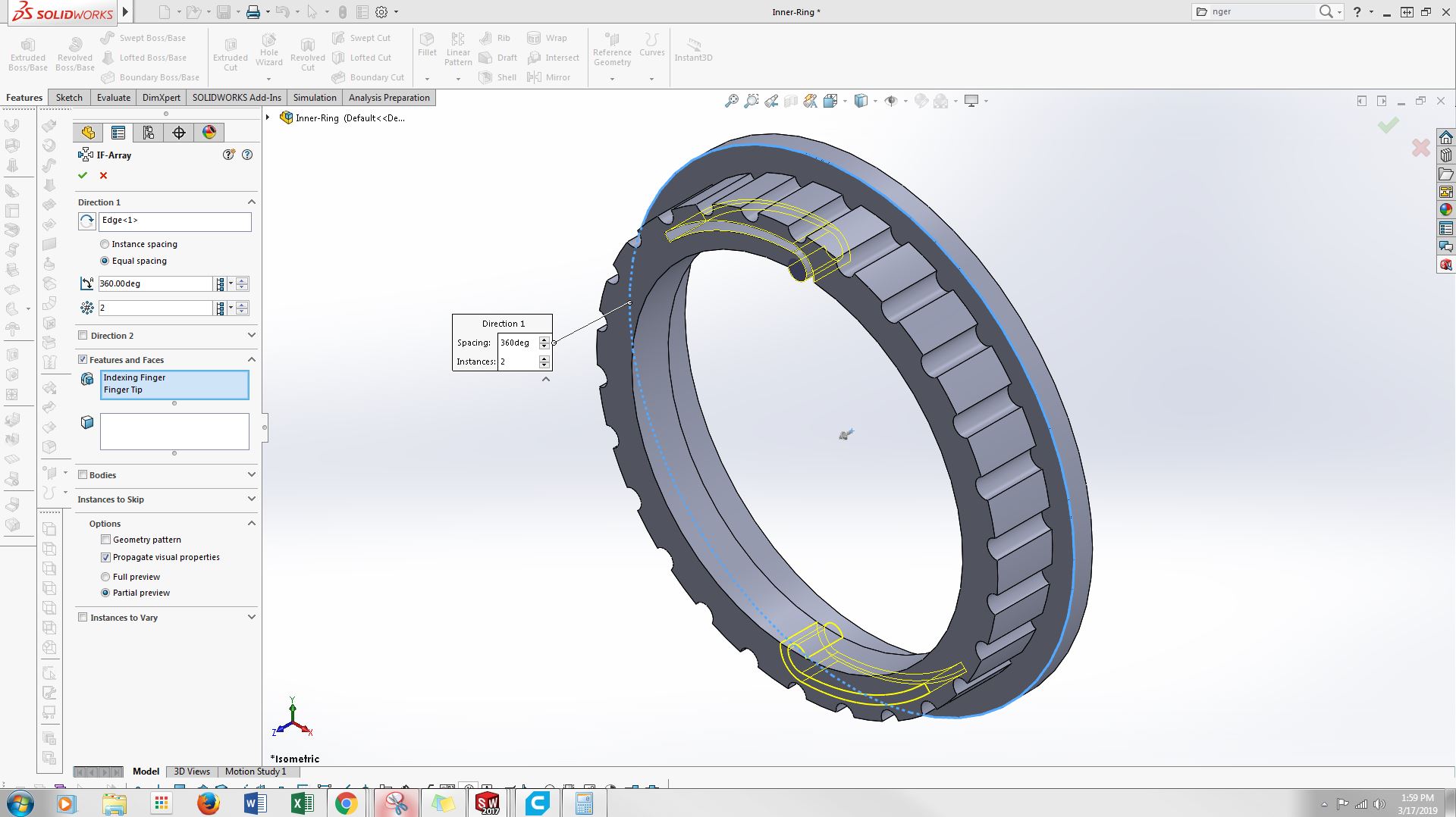Viewport: 1456px width, 817px height.
Task: Select the Equal spacing radio button
Action: point(105,261)
